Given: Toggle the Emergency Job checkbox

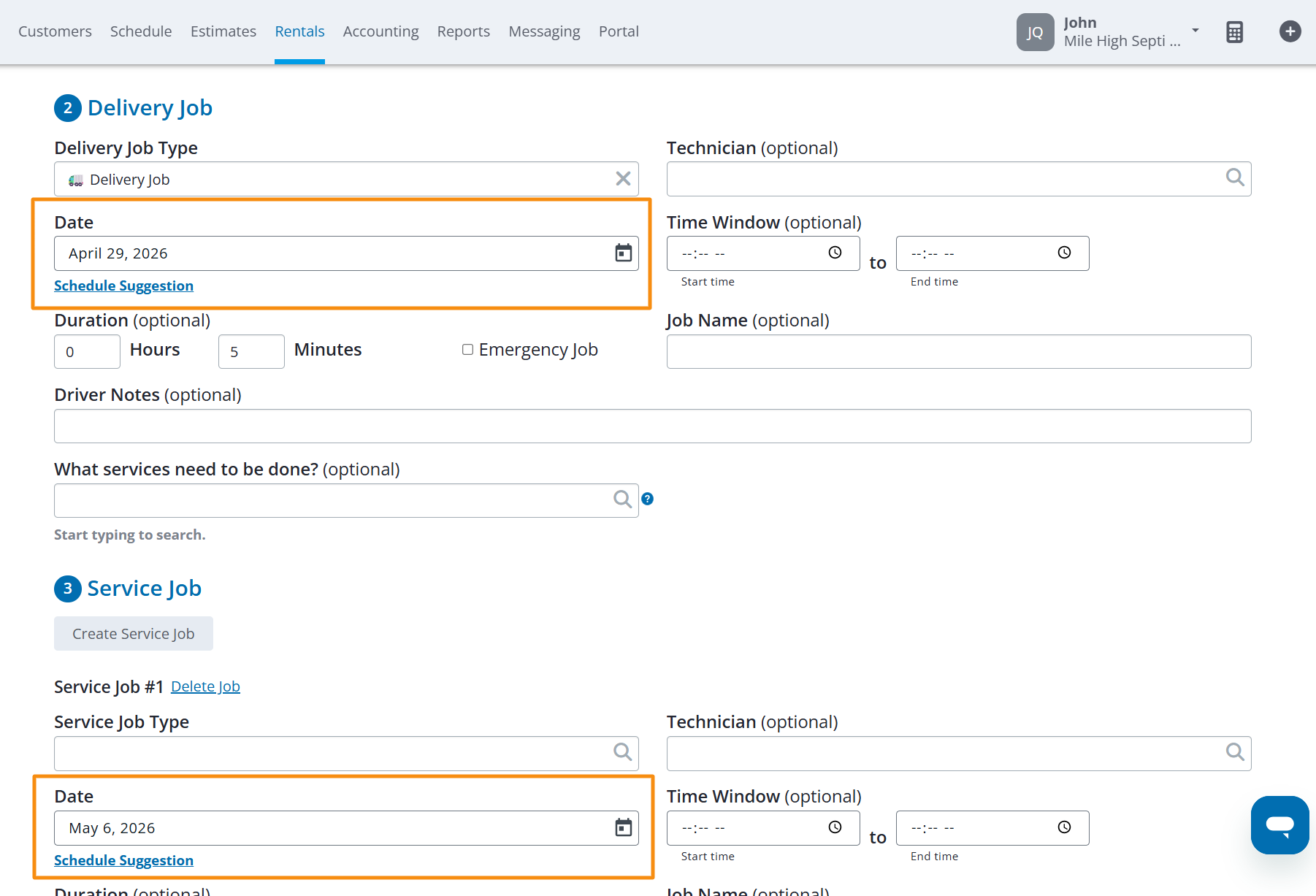Looking at the screenshot, I should point(467,350).
